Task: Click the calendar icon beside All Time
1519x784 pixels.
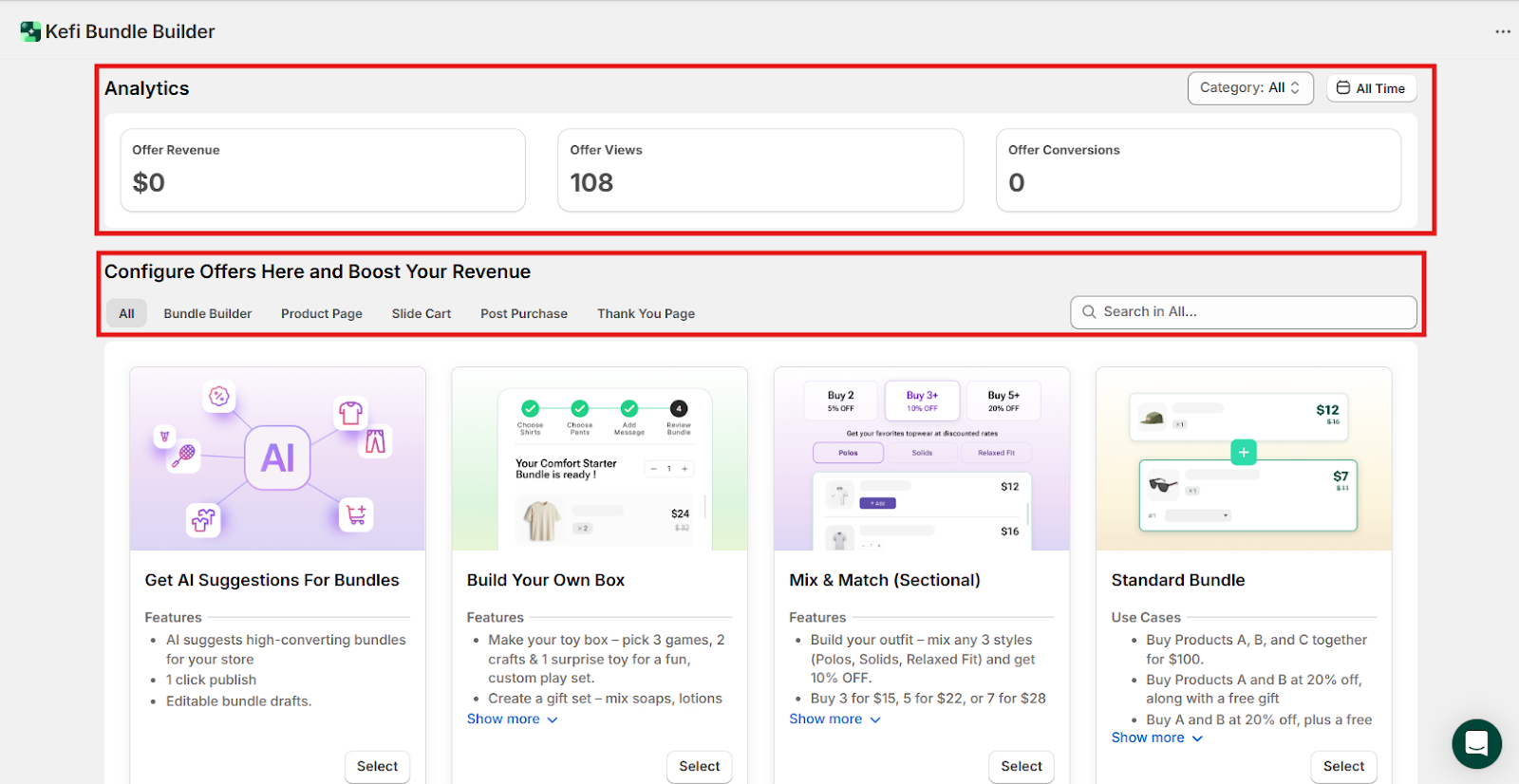Action: (1343, 88)
